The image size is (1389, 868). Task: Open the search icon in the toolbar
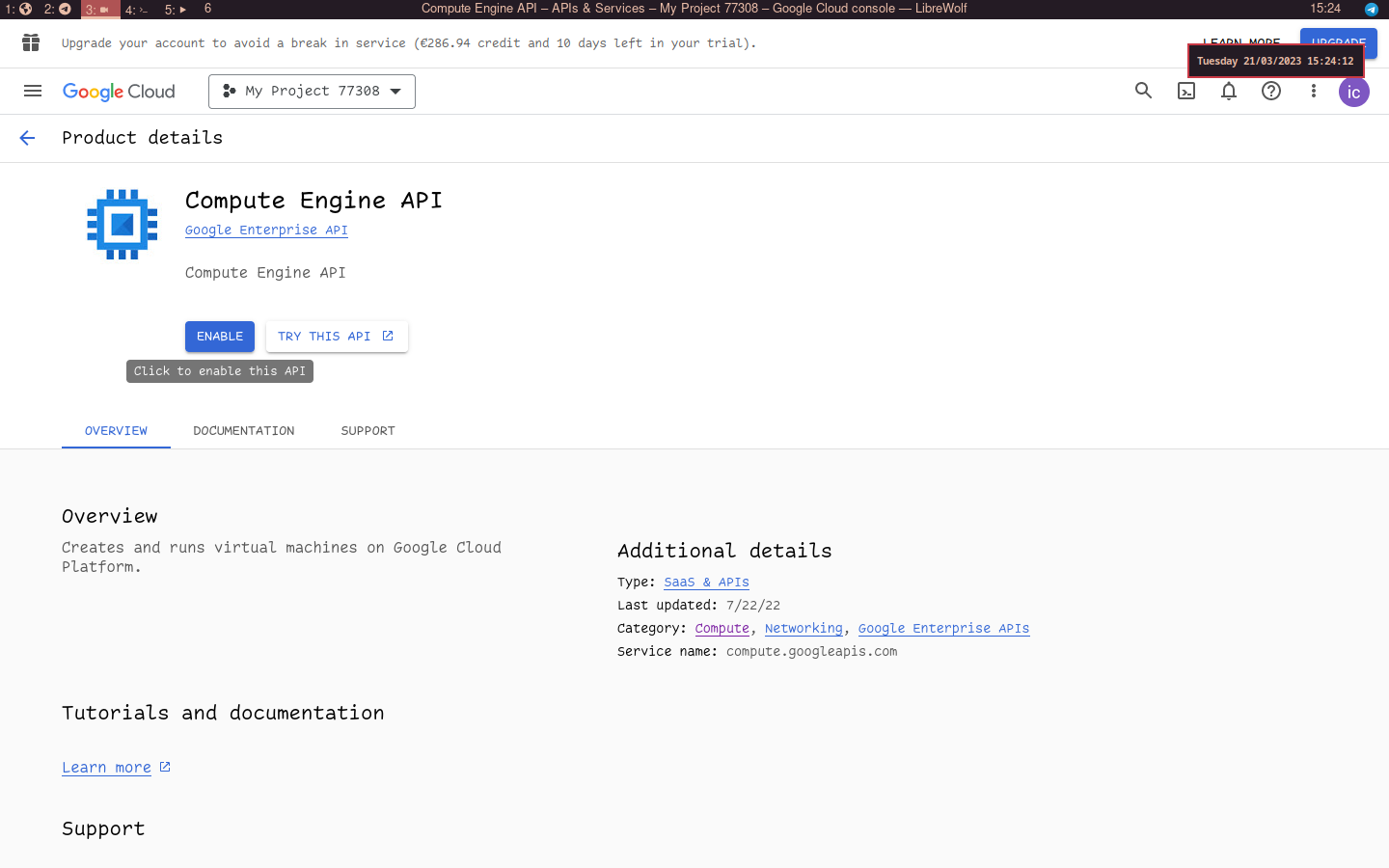1143,91
